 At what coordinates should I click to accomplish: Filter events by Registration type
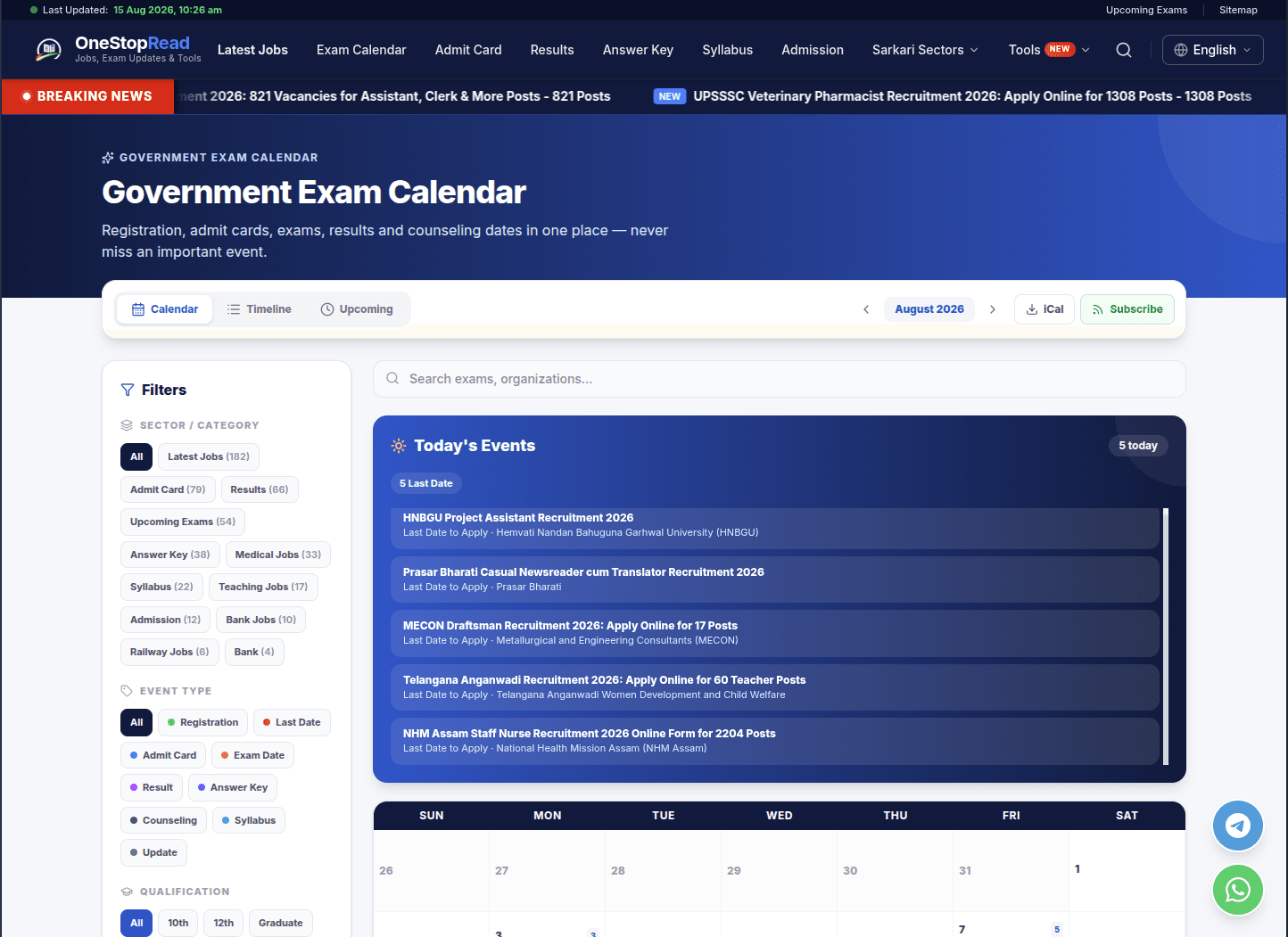pos(203,722)
